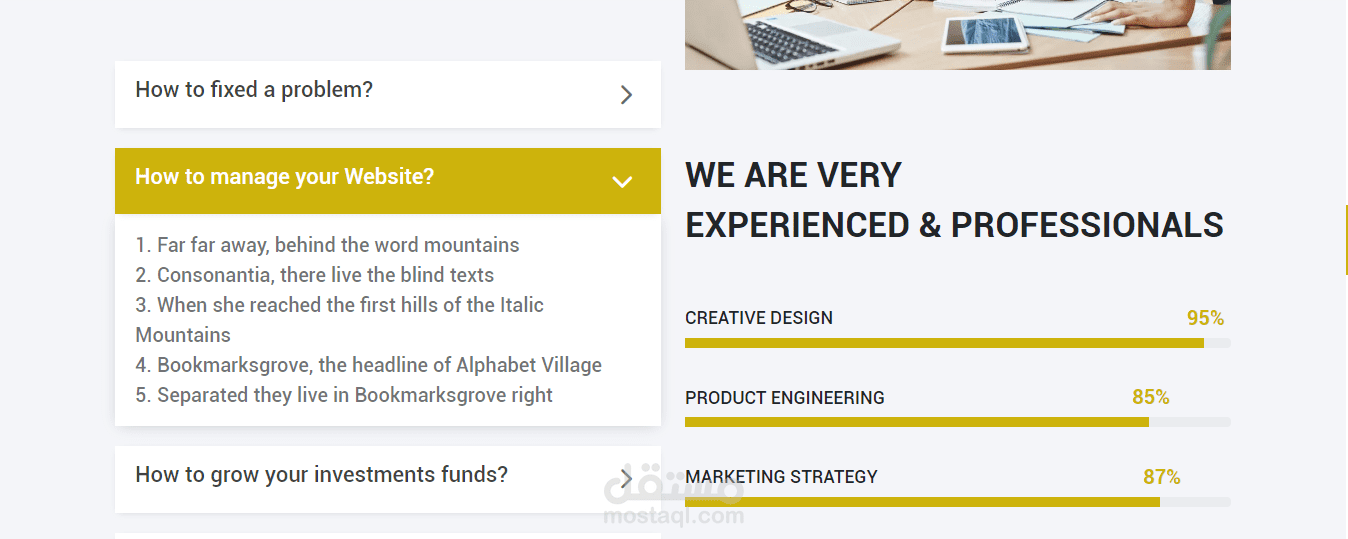Collapse the "How to manage your Website?" header
This screenshot has width=1348, height=539.
click(x=285, y=177)
